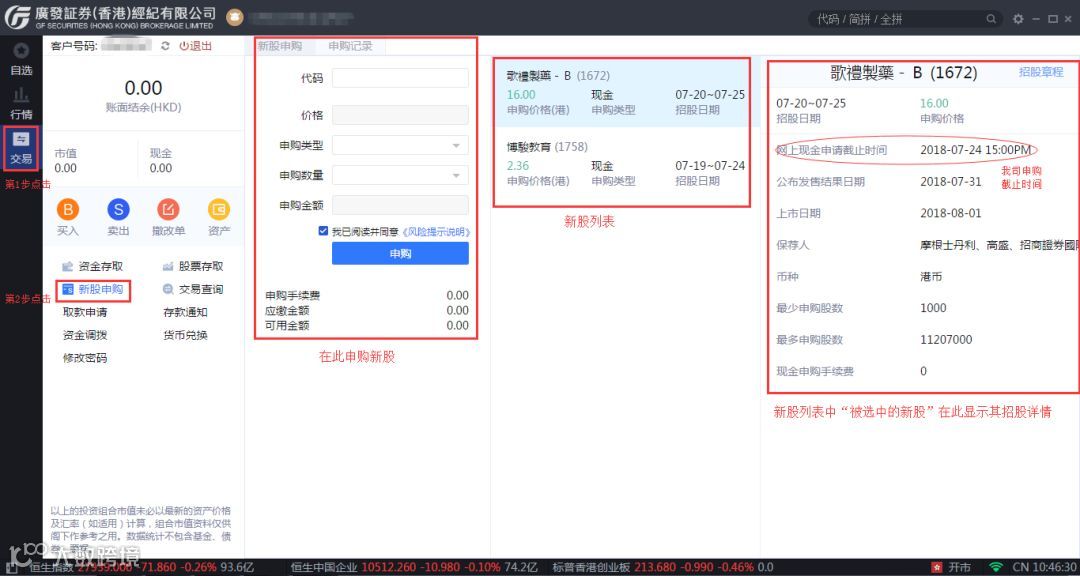Open the 招股章程 prospectus link
The image size is (1080, 576).
pyautogui.click(x=1041, y=72)
